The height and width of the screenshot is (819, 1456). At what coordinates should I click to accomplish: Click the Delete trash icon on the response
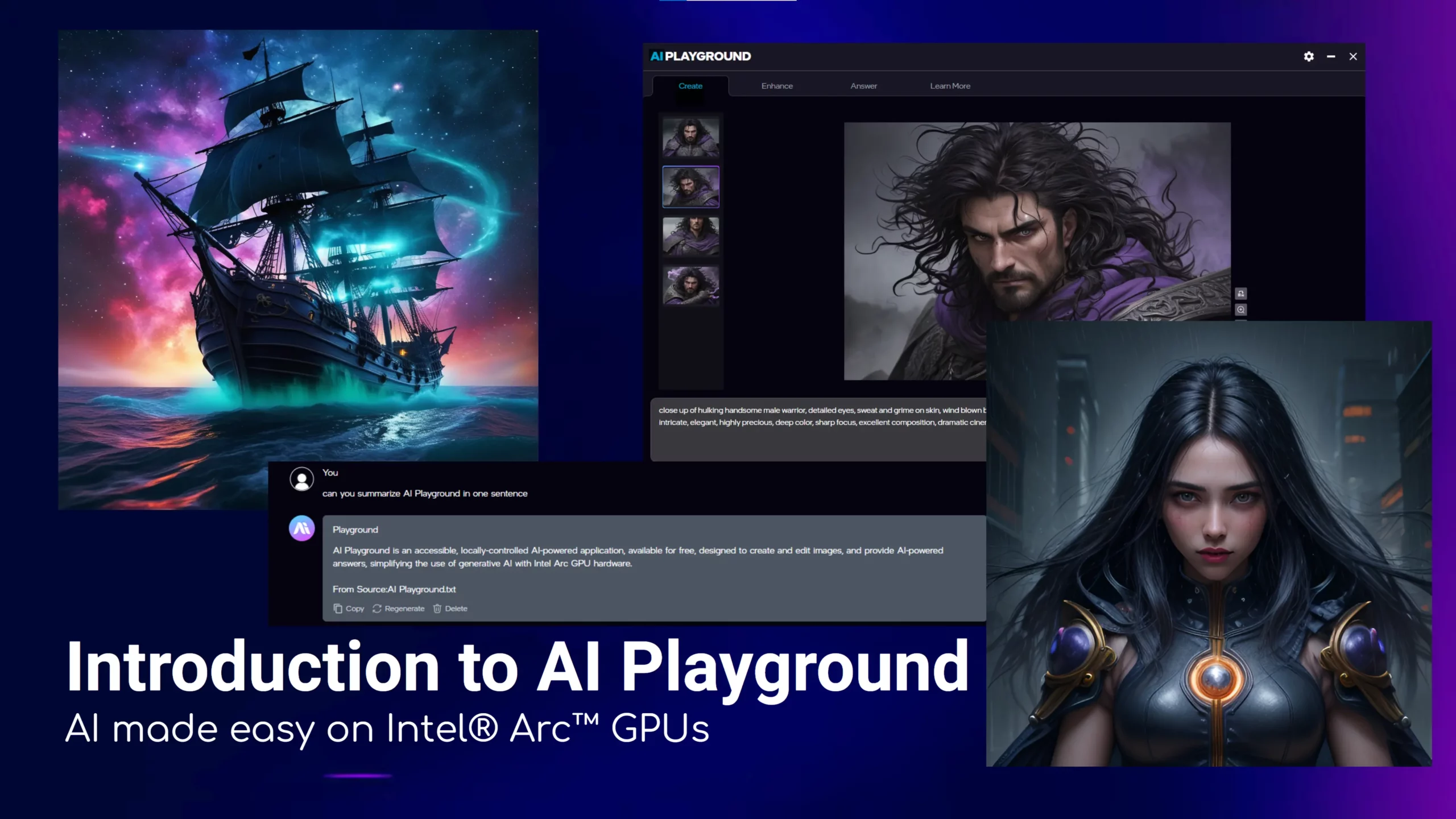[x=437, y=609]
